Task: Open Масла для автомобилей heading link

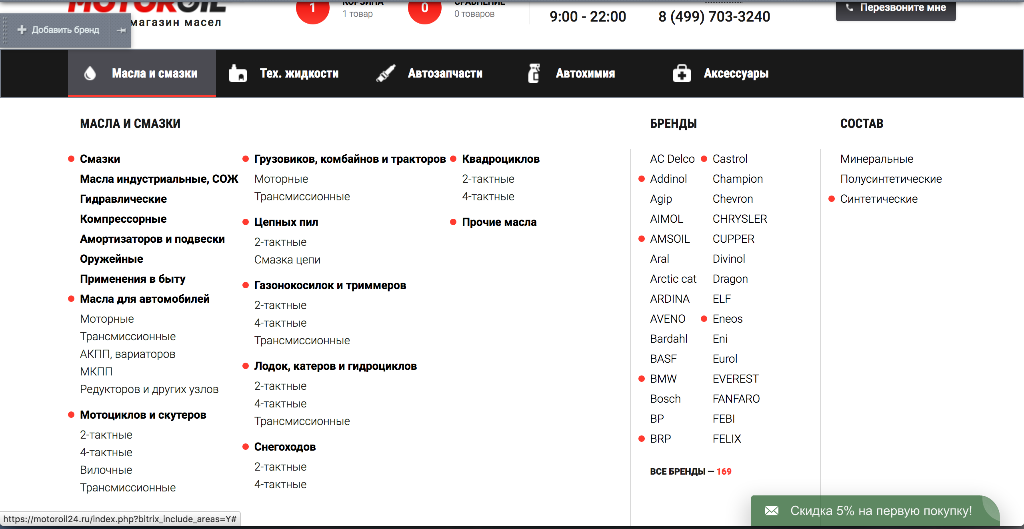Action: click(x=145, y=299)
